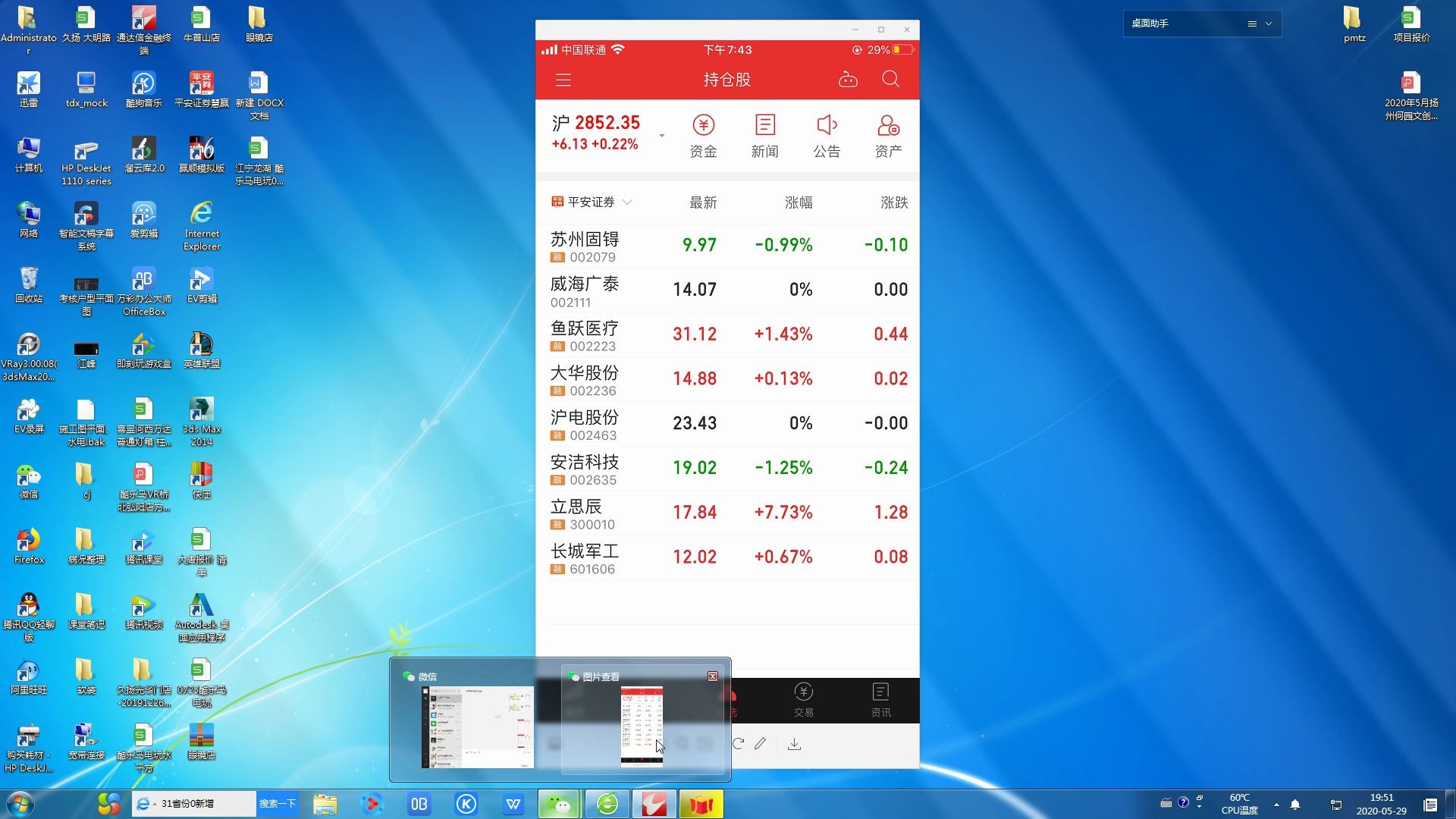Select the 立思辰 stock row
Screen dimensions: 1456x819
[727, 513]
